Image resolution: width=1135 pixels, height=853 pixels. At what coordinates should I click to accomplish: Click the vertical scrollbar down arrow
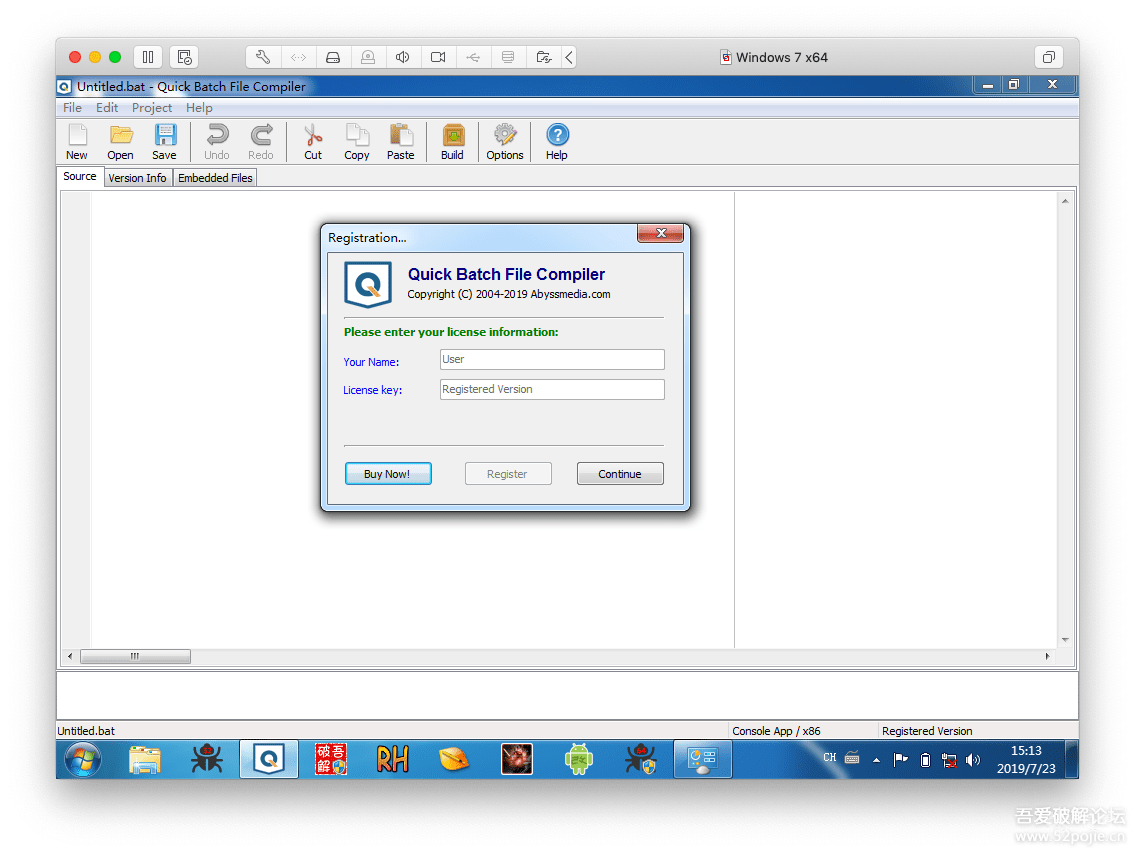click(x=1065, y=640)
